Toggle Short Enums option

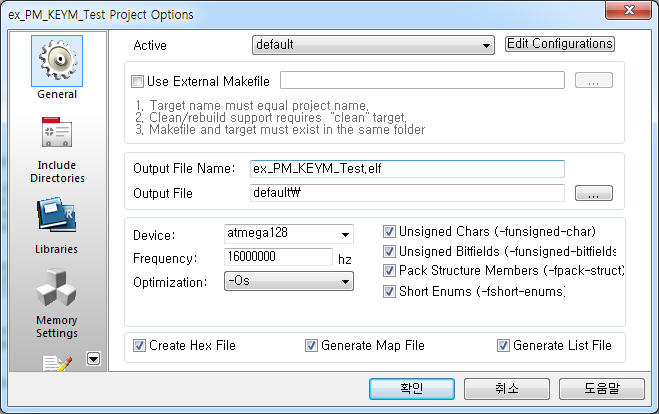pos(391,291)
